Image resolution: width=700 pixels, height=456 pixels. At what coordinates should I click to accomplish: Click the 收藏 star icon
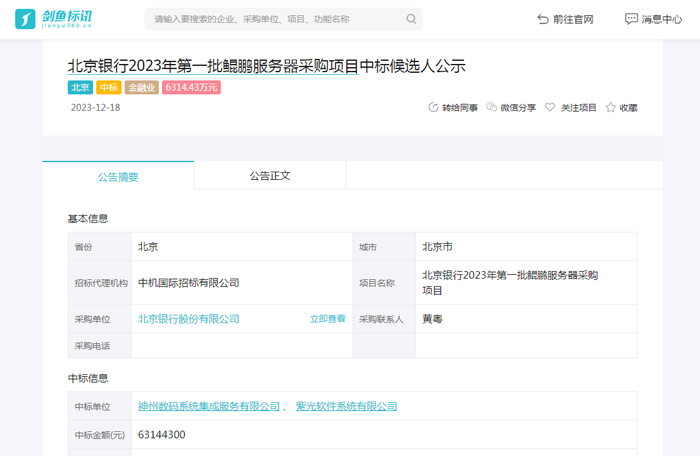point(610,107)
